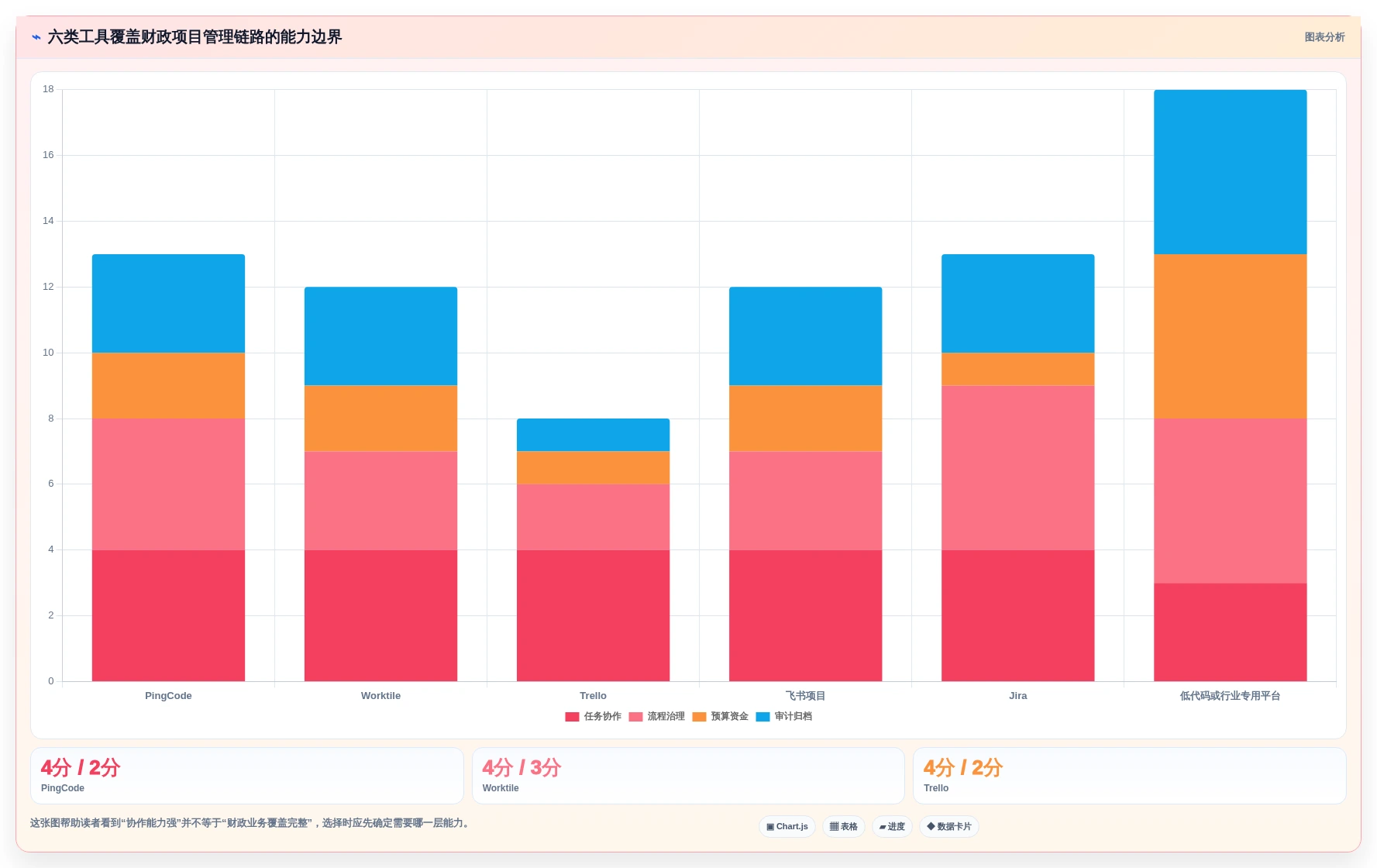Image resolution: width=1377 pixels, height=868 pixels.
Task: Click the footer note starting with 这张图帮助读者看到
Action: click(251, 823)
